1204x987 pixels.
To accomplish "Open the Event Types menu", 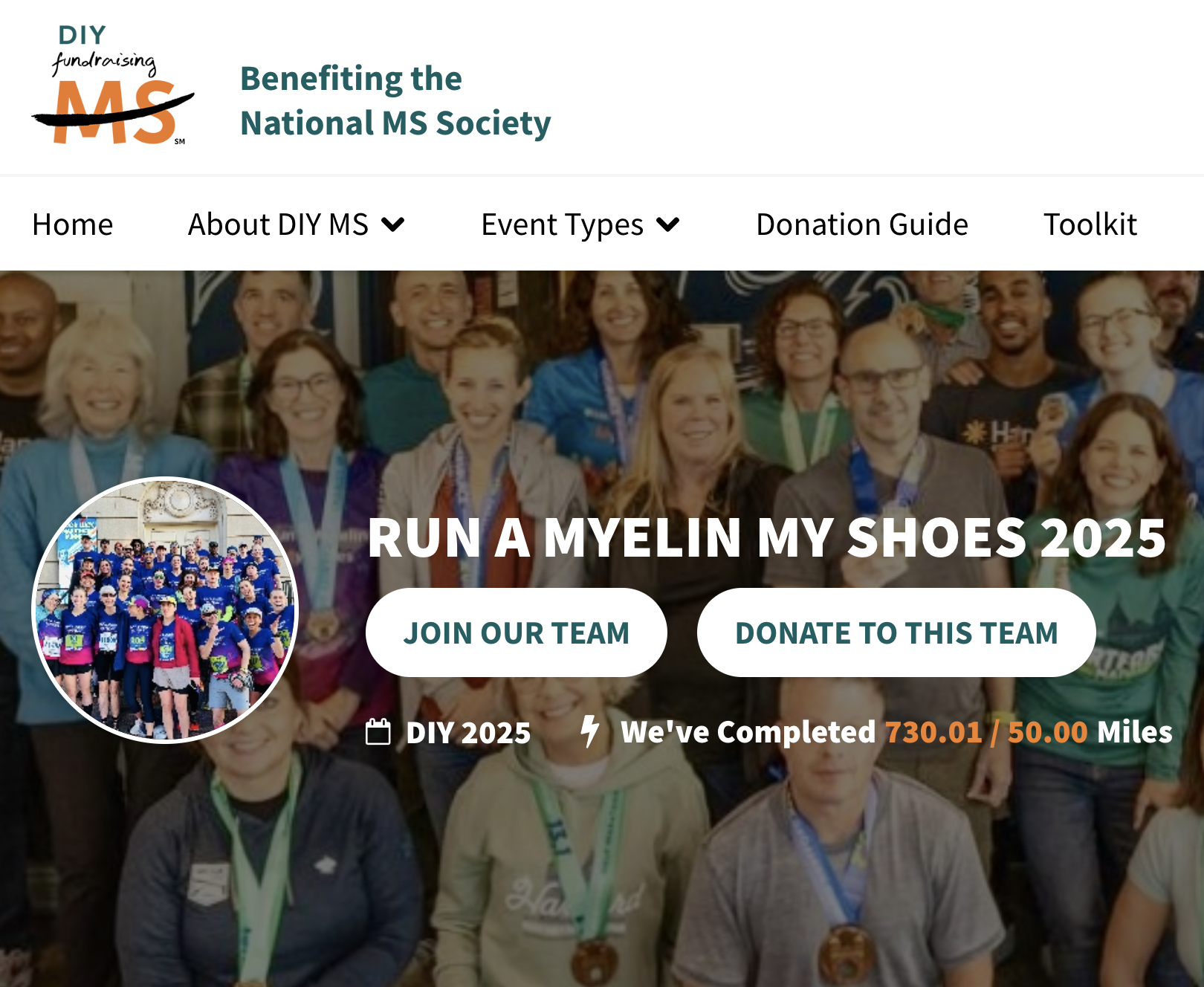I will point(580,224).
